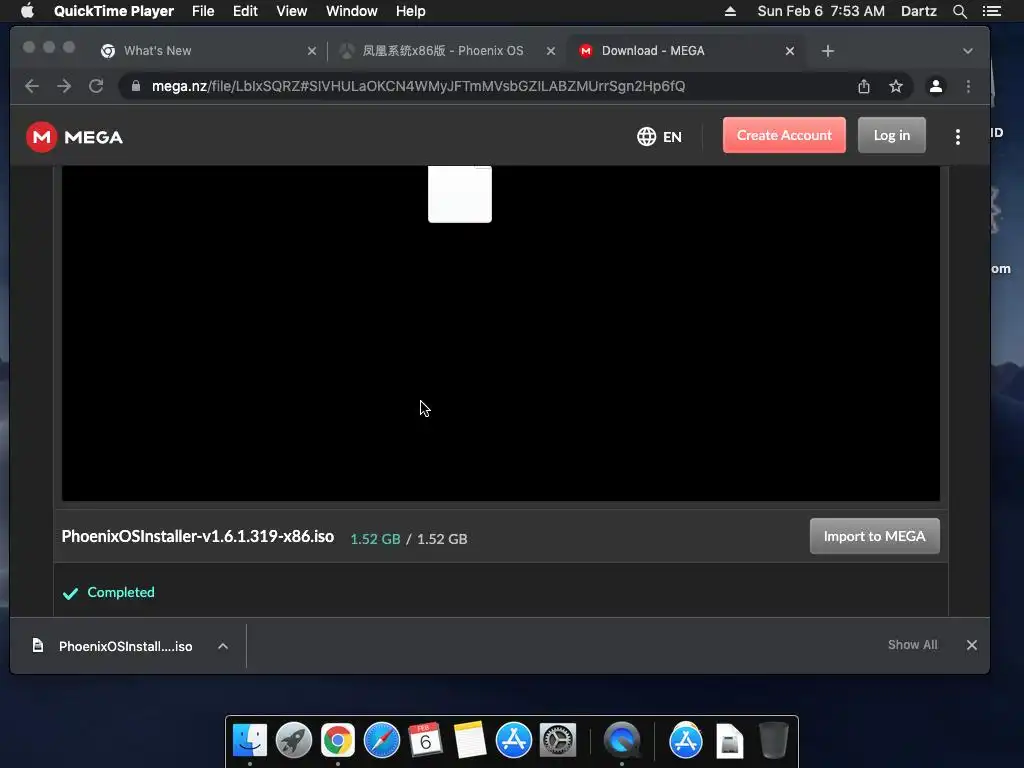Viewport: 1024px width, 768px height.
Task: Open the Trash in Dock
Action: pyautogui.click(x=773, y=741)
